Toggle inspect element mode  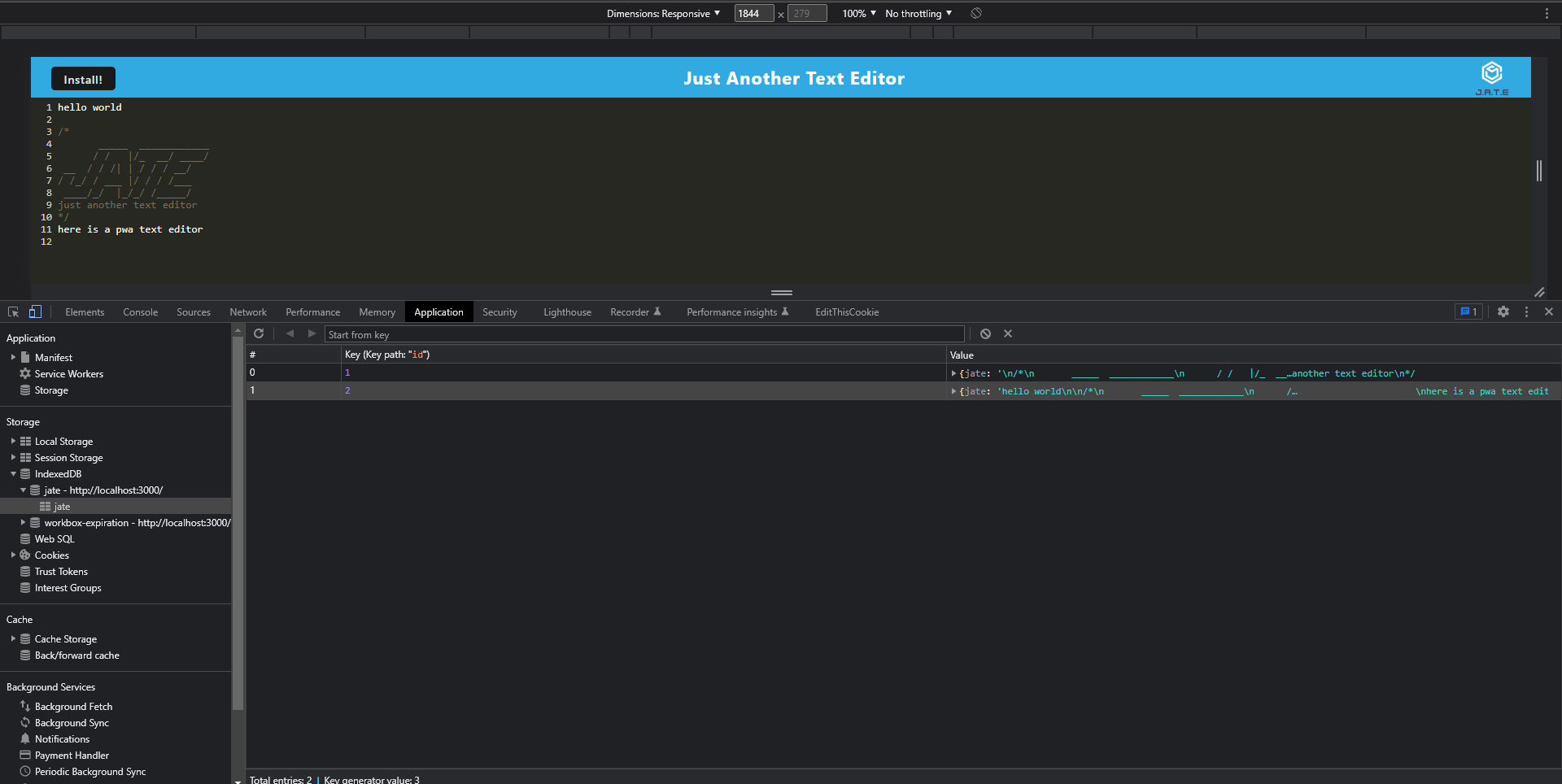pyautogui.click(x=13, y=311)
